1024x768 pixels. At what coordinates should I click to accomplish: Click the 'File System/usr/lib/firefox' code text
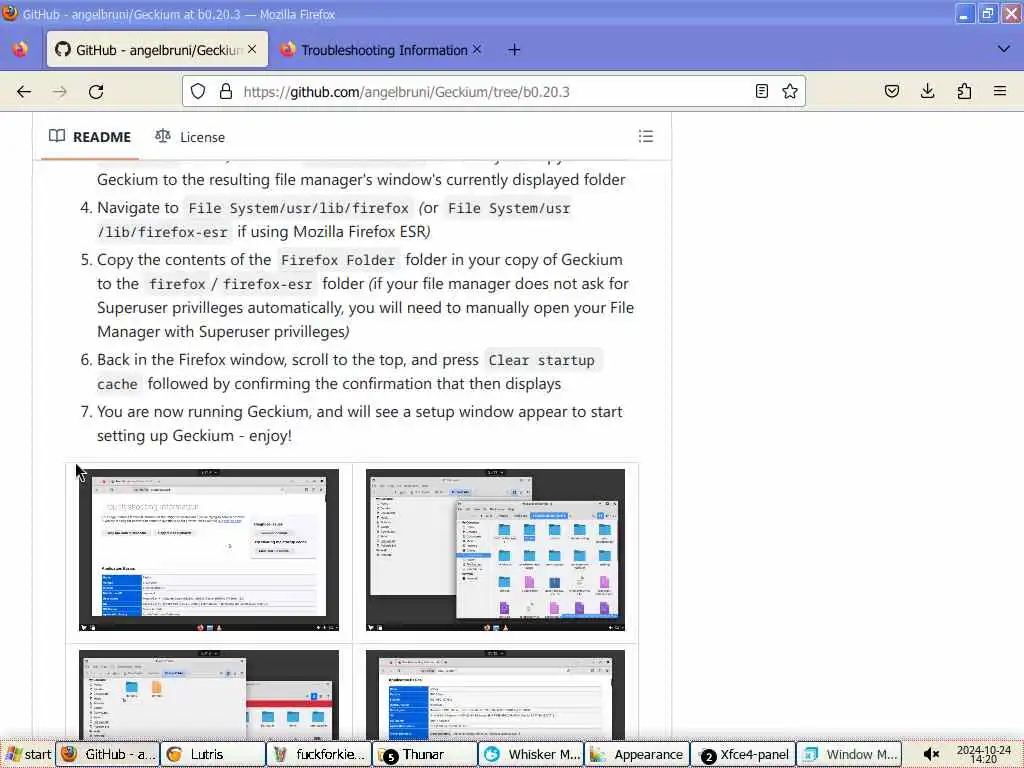[298, 209]
